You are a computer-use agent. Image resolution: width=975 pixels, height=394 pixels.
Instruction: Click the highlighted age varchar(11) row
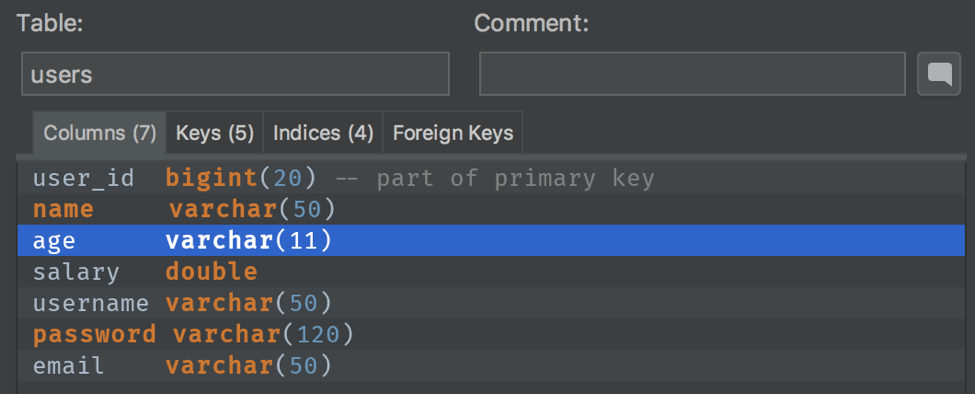(x=491, y=241)
